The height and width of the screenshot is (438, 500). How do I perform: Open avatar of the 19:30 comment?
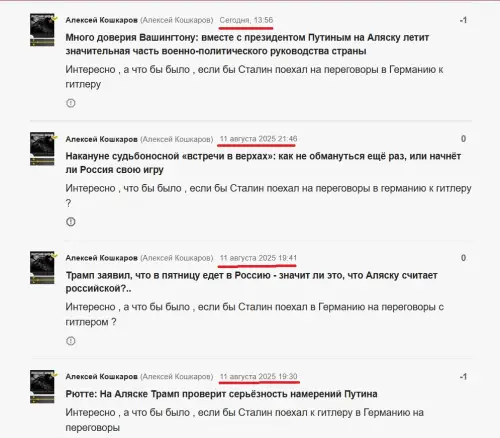(42, 386)
